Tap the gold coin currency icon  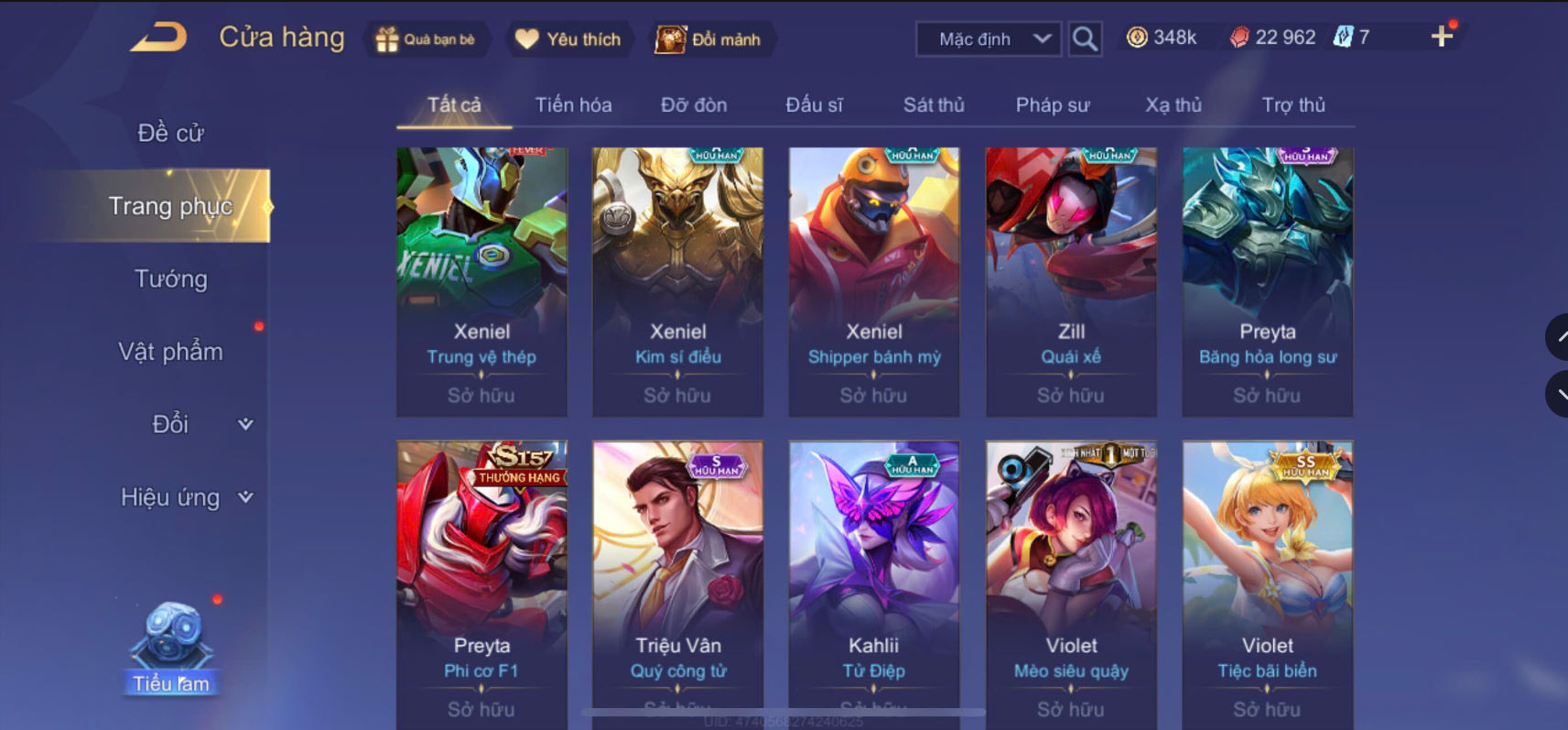coord(1136,38)
